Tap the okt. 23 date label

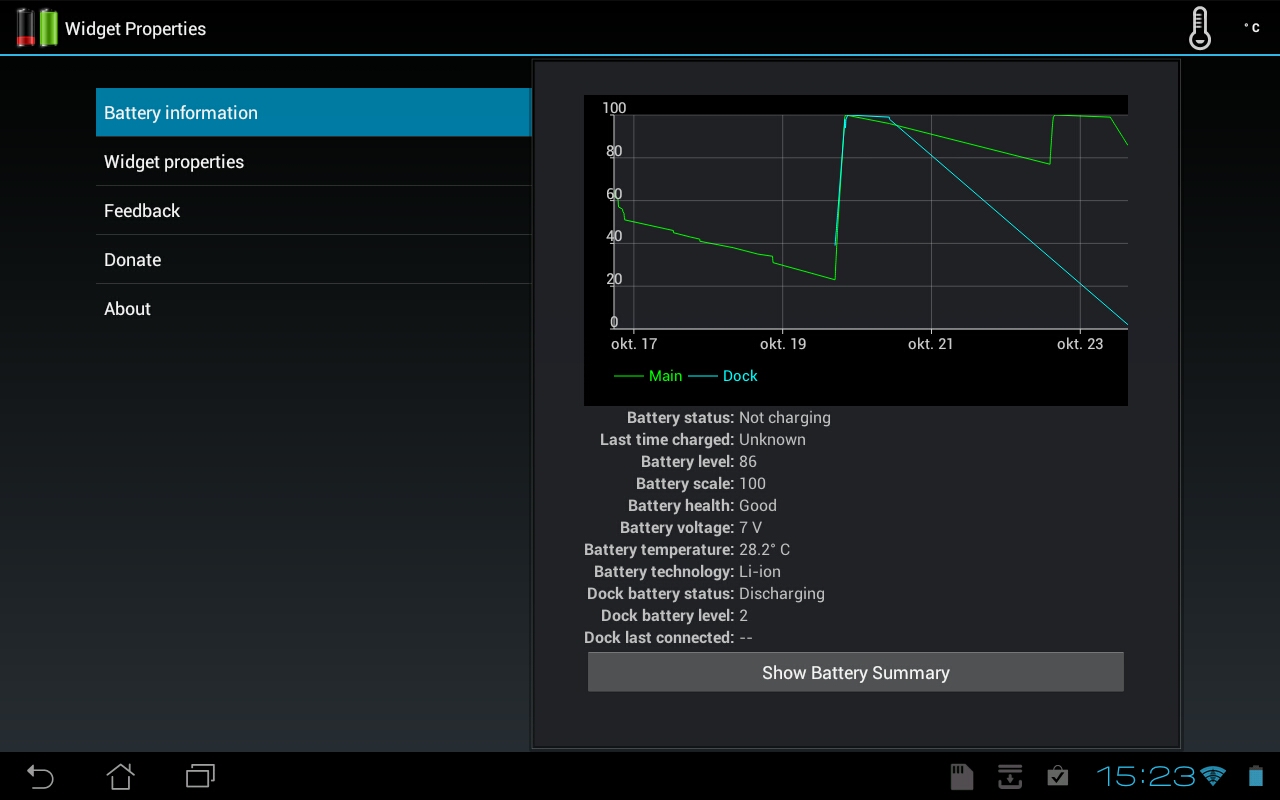click(1080, 344)
